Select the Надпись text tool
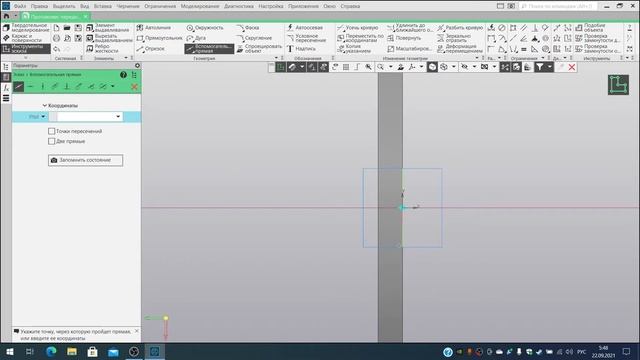This screenshot has height=360, width=640. click(301, 49)
